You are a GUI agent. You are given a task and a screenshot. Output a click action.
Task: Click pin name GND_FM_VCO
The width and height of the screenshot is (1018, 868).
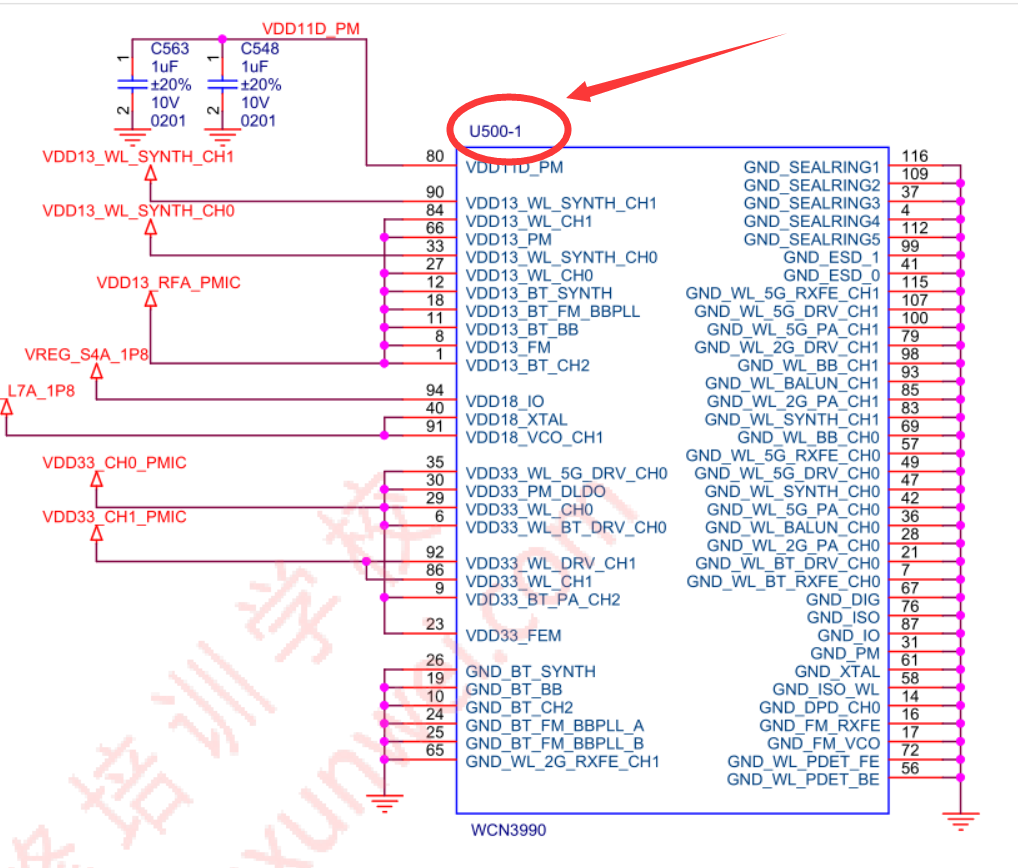click(x=824, y=743)
